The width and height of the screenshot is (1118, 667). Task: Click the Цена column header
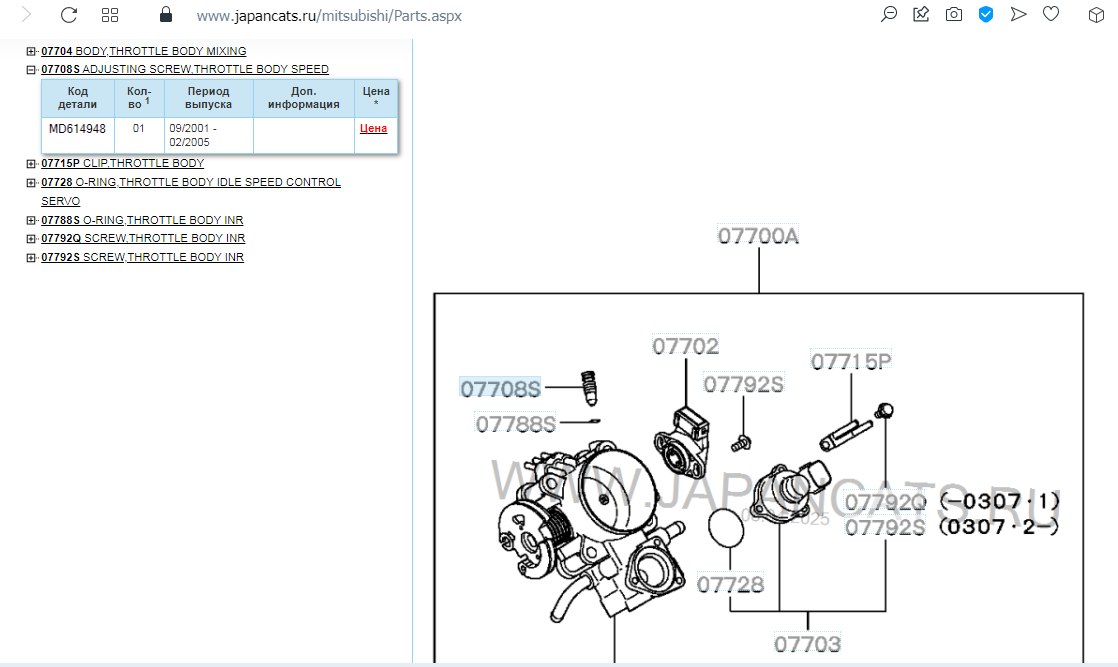(x=376, y=98)
